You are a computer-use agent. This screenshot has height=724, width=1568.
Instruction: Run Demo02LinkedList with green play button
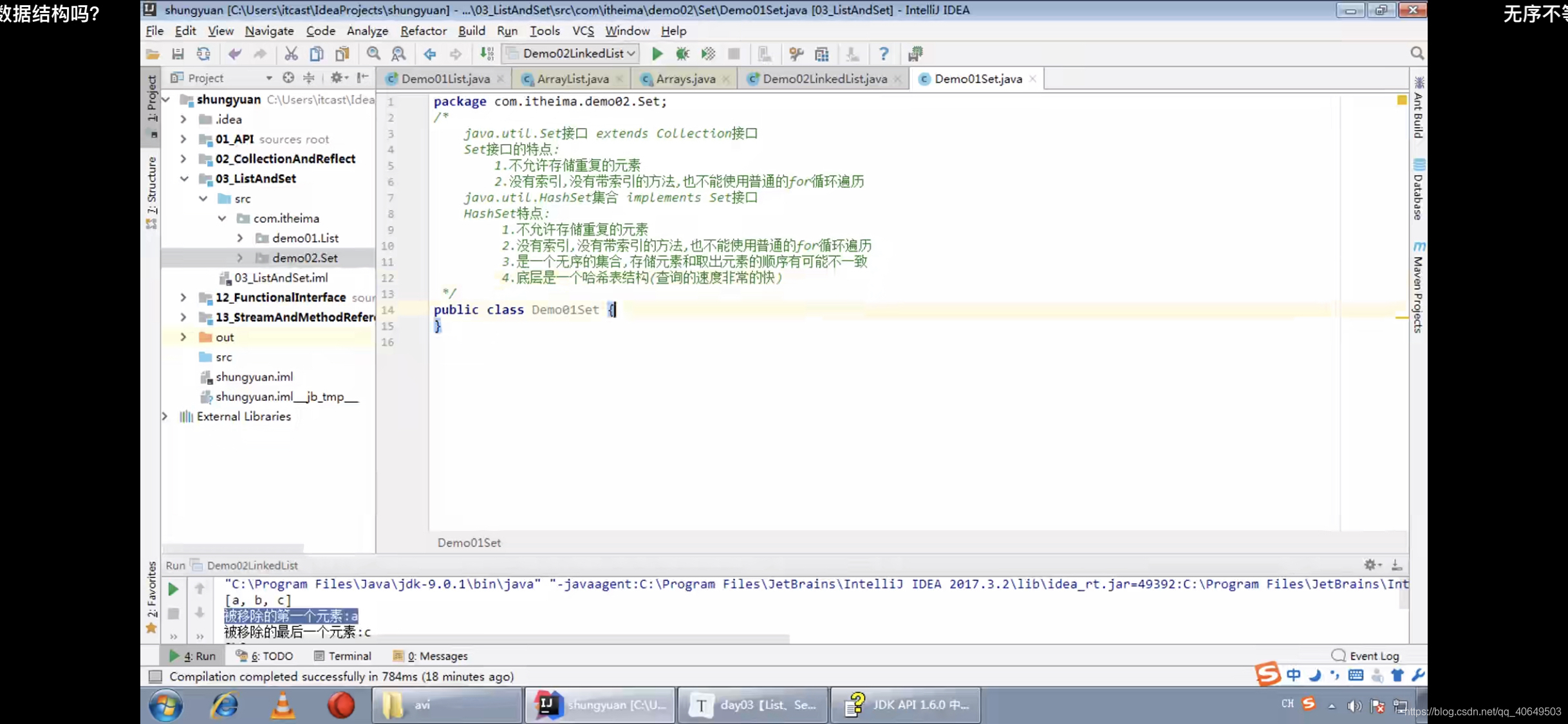[x=657, y=54]
